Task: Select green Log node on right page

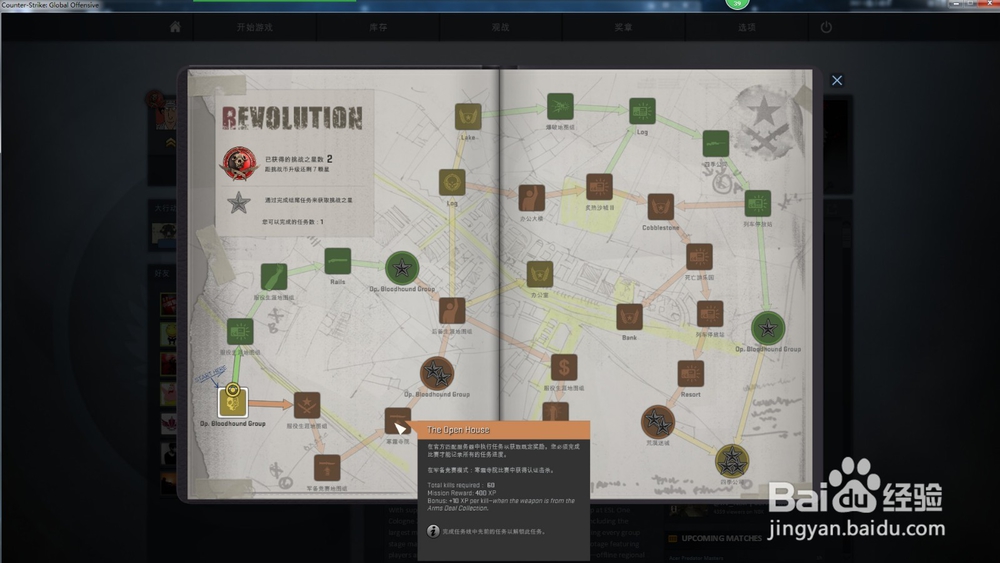Action: 642,111
